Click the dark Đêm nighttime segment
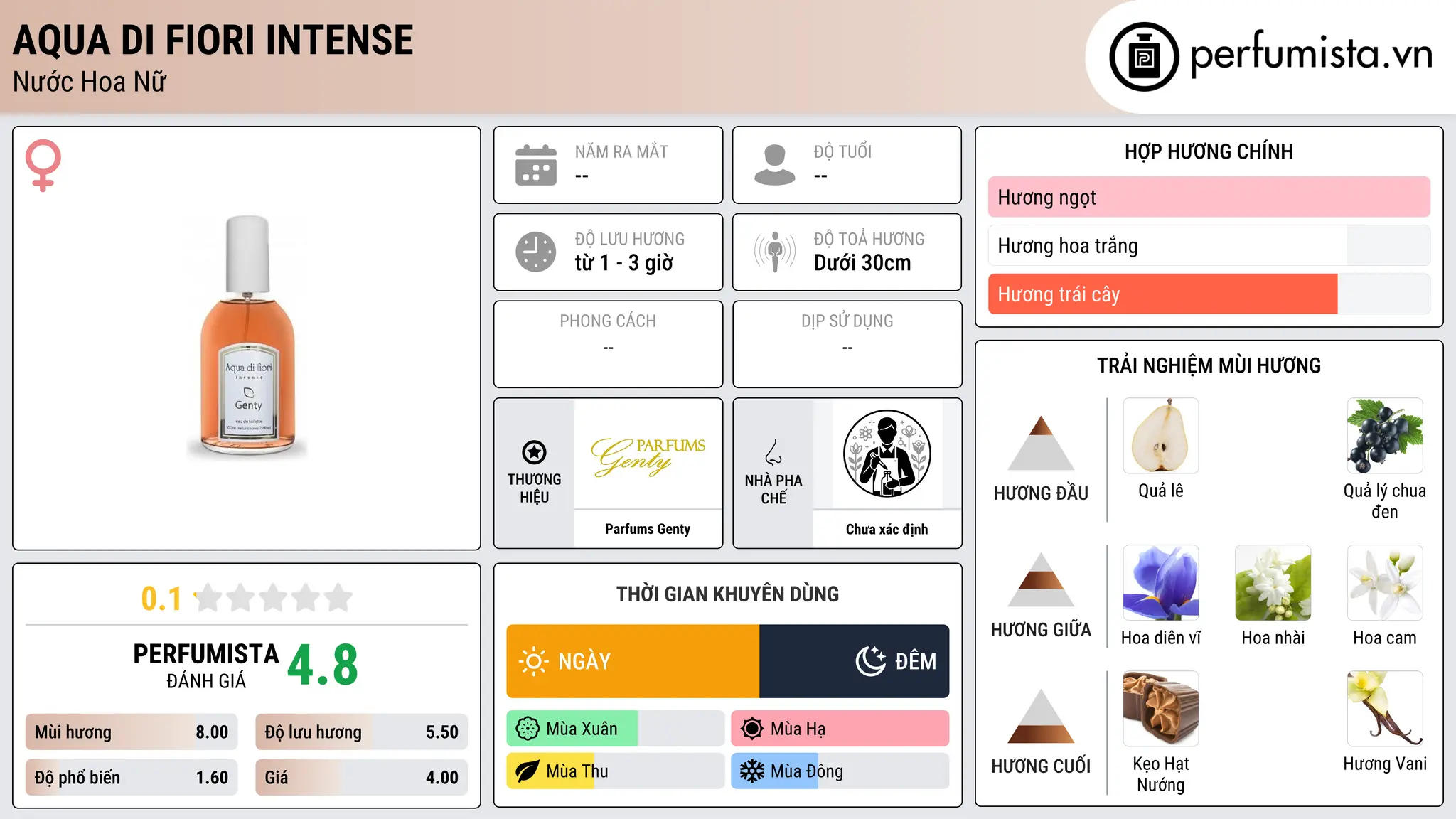Viewport: 1456px width, 819px height. (855, 661)
